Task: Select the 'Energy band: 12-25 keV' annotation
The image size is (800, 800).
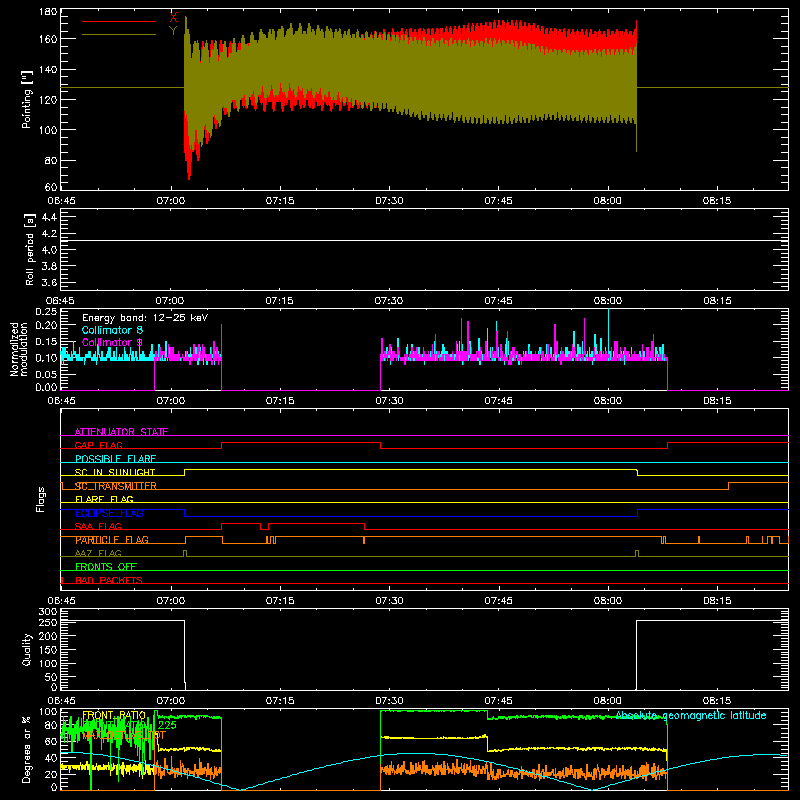Action: coord(145,318)
